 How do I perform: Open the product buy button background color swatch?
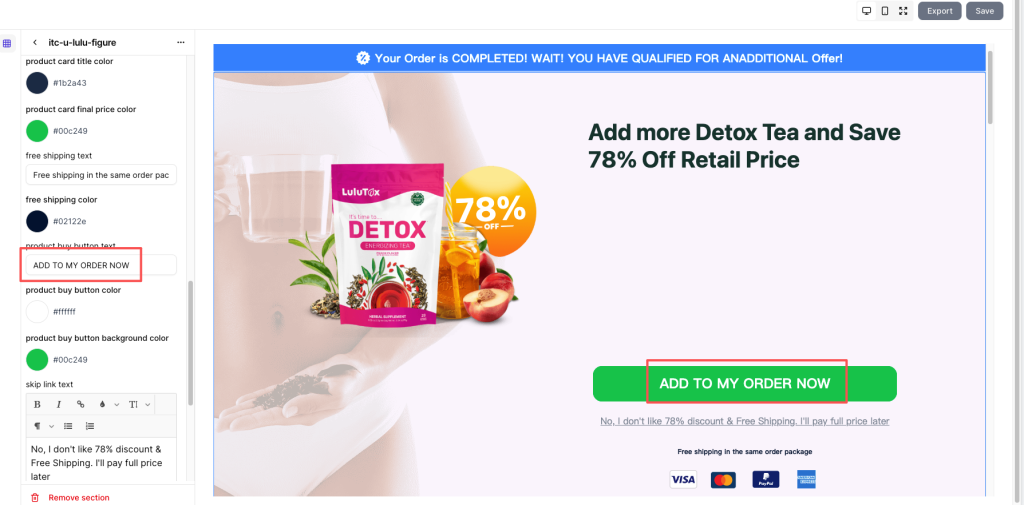(x=37, y=360)
